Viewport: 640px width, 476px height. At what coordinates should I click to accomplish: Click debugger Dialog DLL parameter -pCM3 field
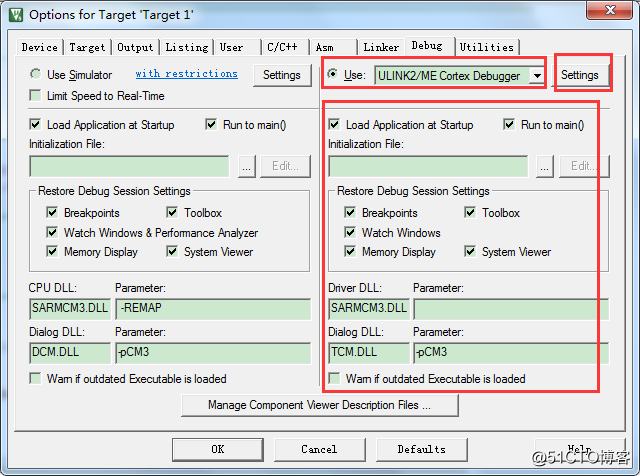pyautogui.click(x=511, y=353)
